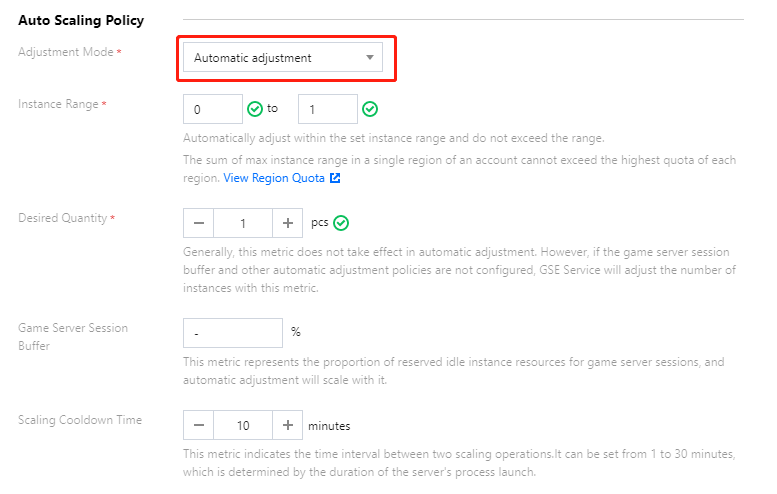
Task: Click the Game Server Session Buffer label
Action: coord(73,337)
